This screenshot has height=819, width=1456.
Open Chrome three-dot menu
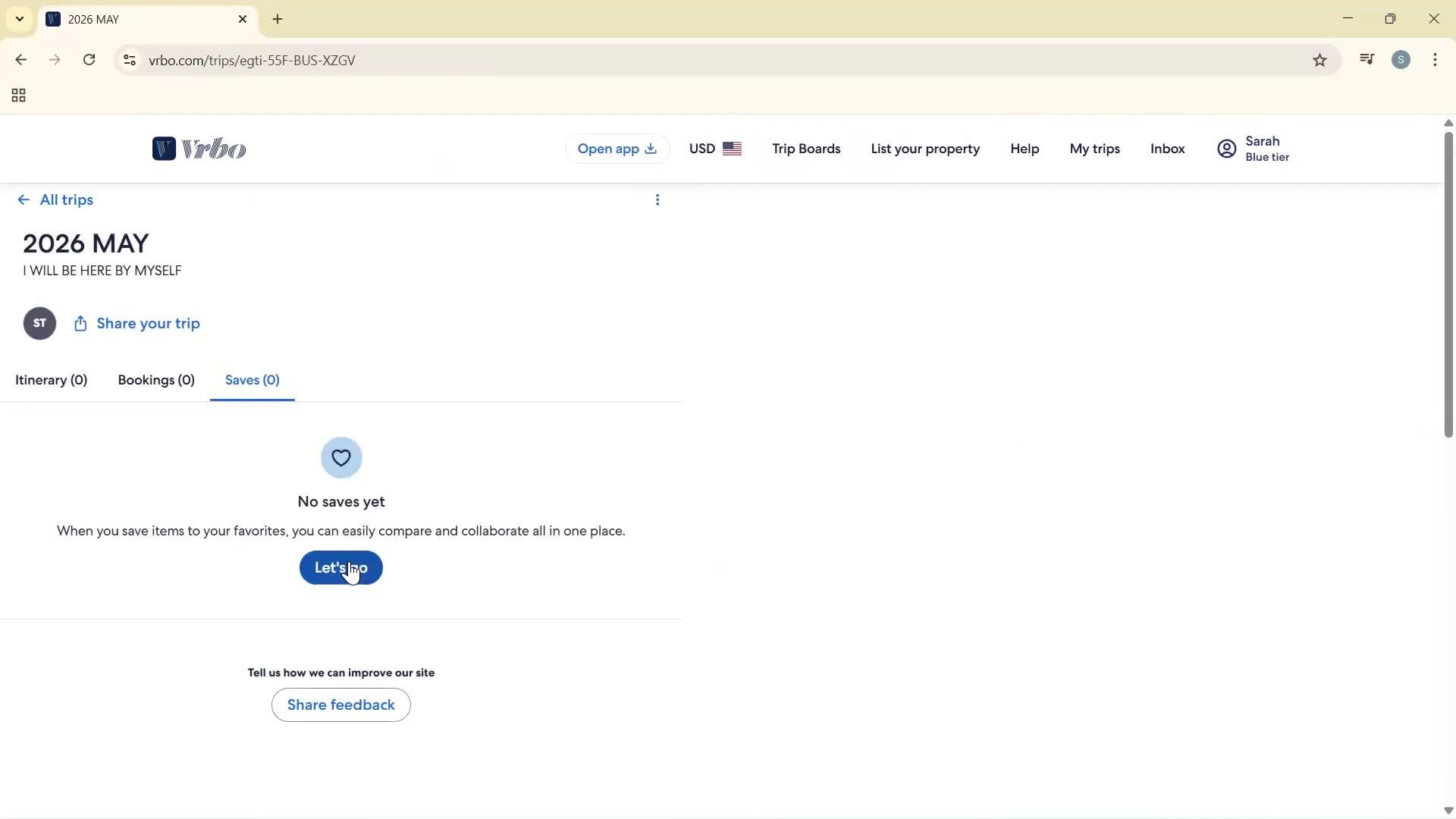[1435, 60]
